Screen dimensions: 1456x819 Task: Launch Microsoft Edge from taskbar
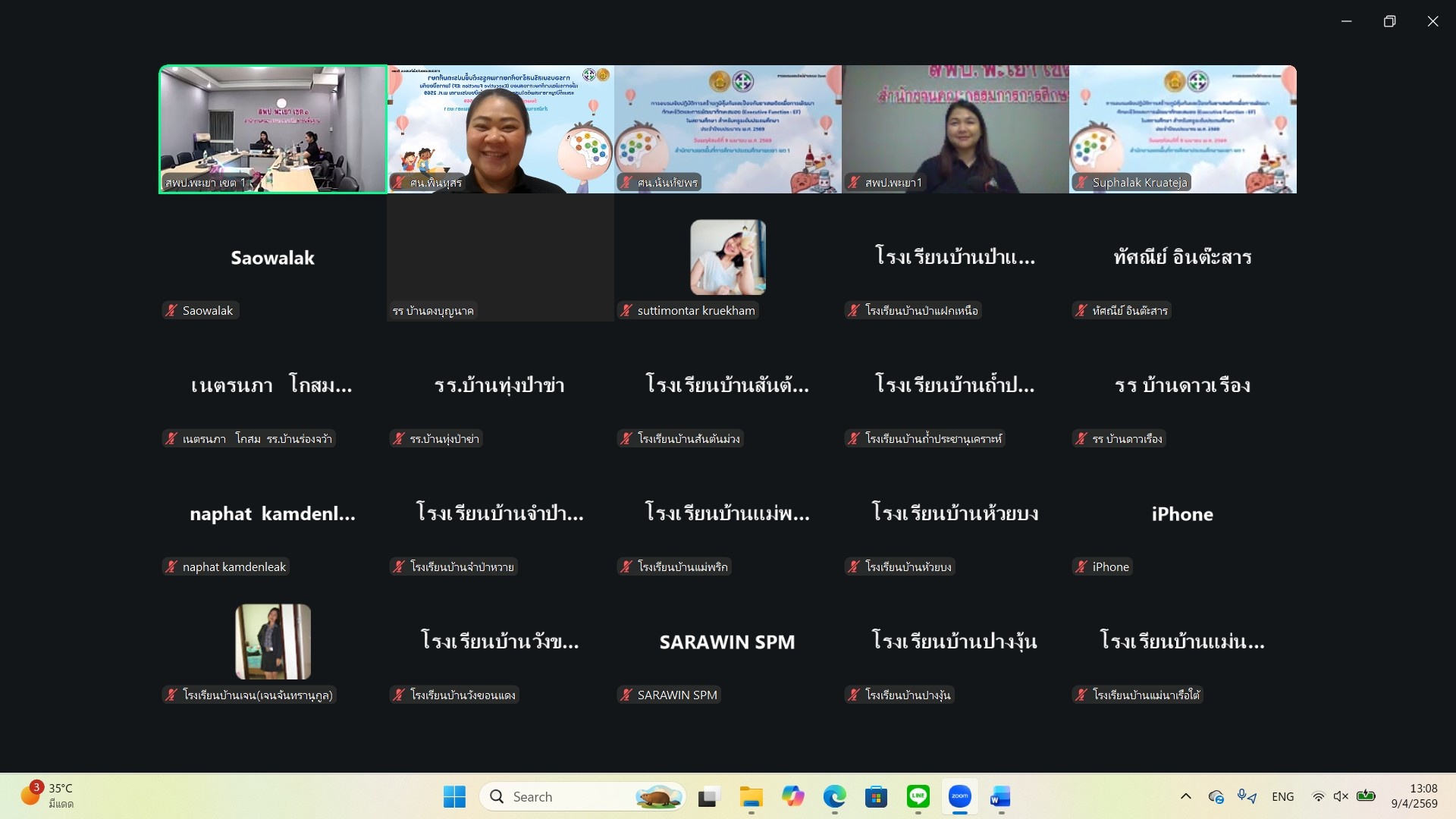[834, 796]
